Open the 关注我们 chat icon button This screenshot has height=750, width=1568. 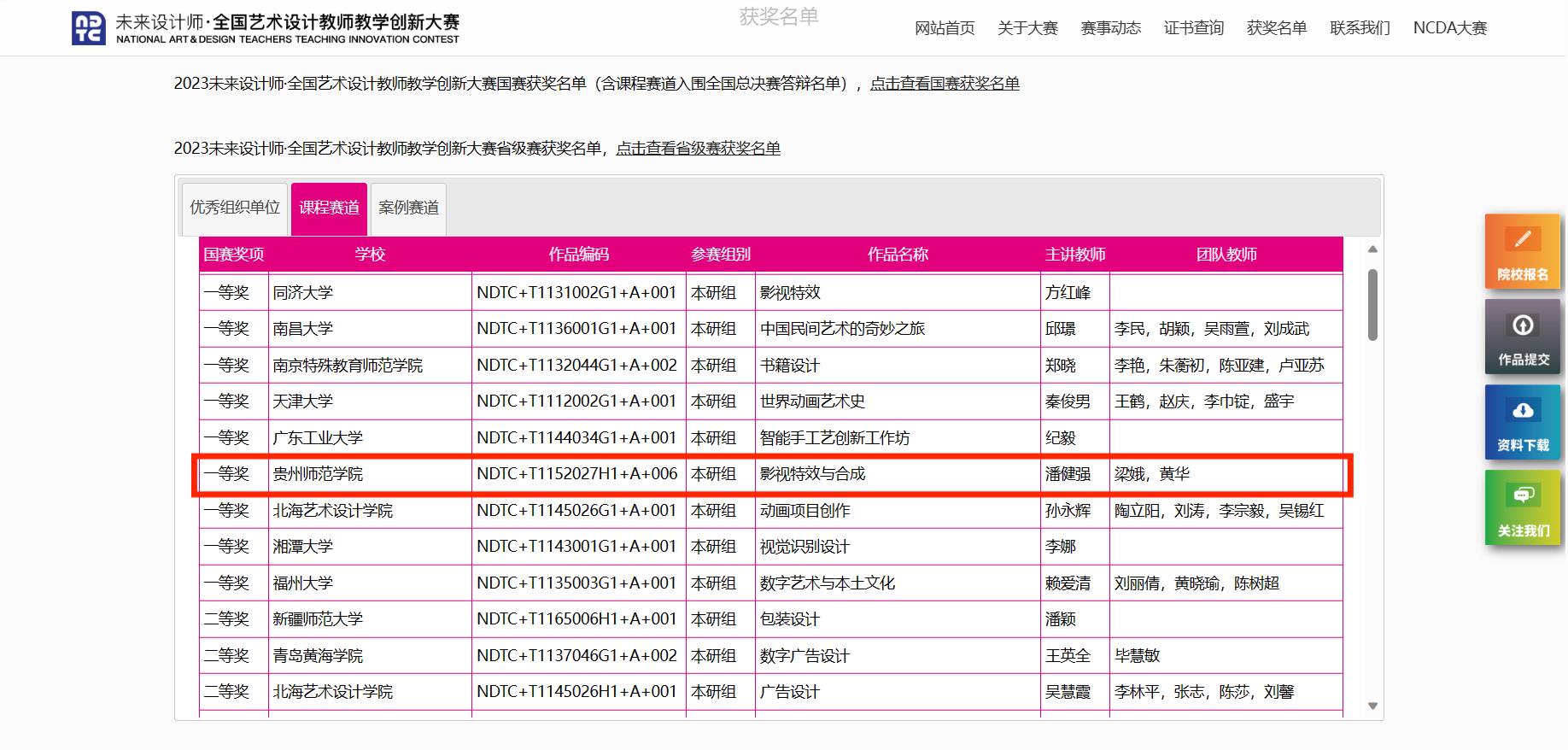pyautogui.click(x=1522, y=495)
